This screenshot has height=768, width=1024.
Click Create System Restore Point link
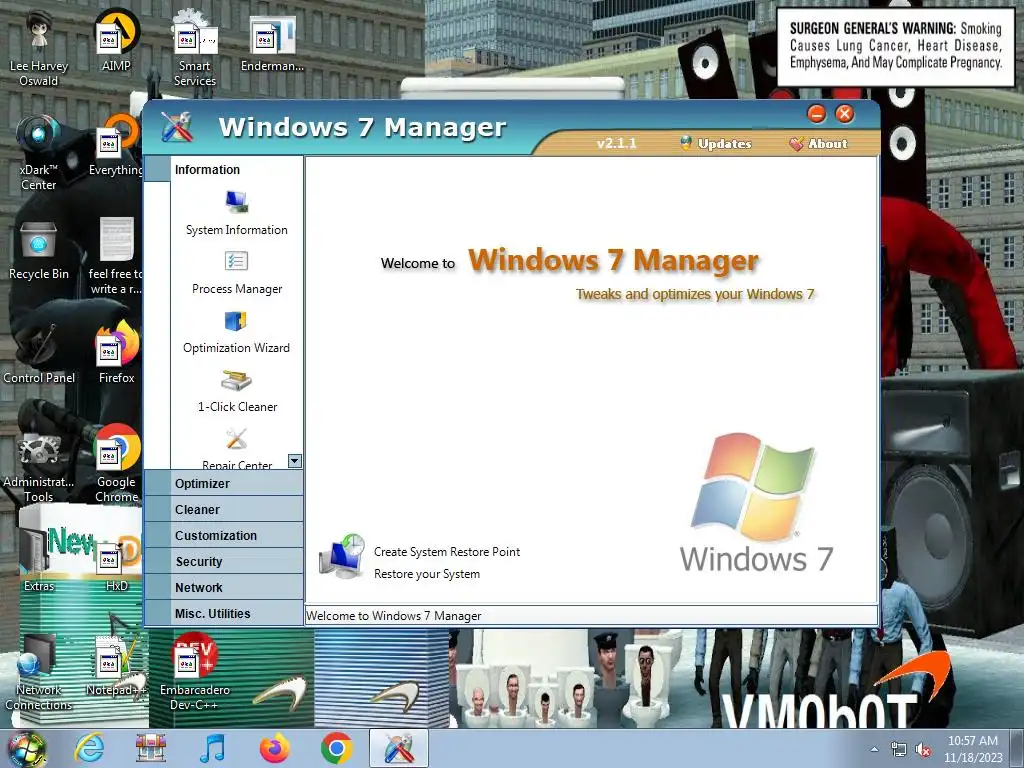click(x=447, y=552)
